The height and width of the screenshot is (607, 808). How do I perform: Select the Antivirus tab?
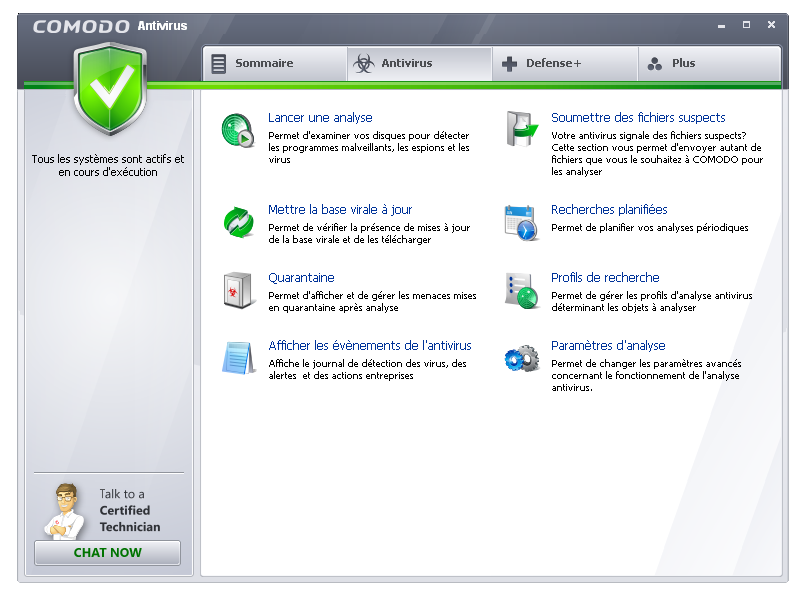click(419, 63)
